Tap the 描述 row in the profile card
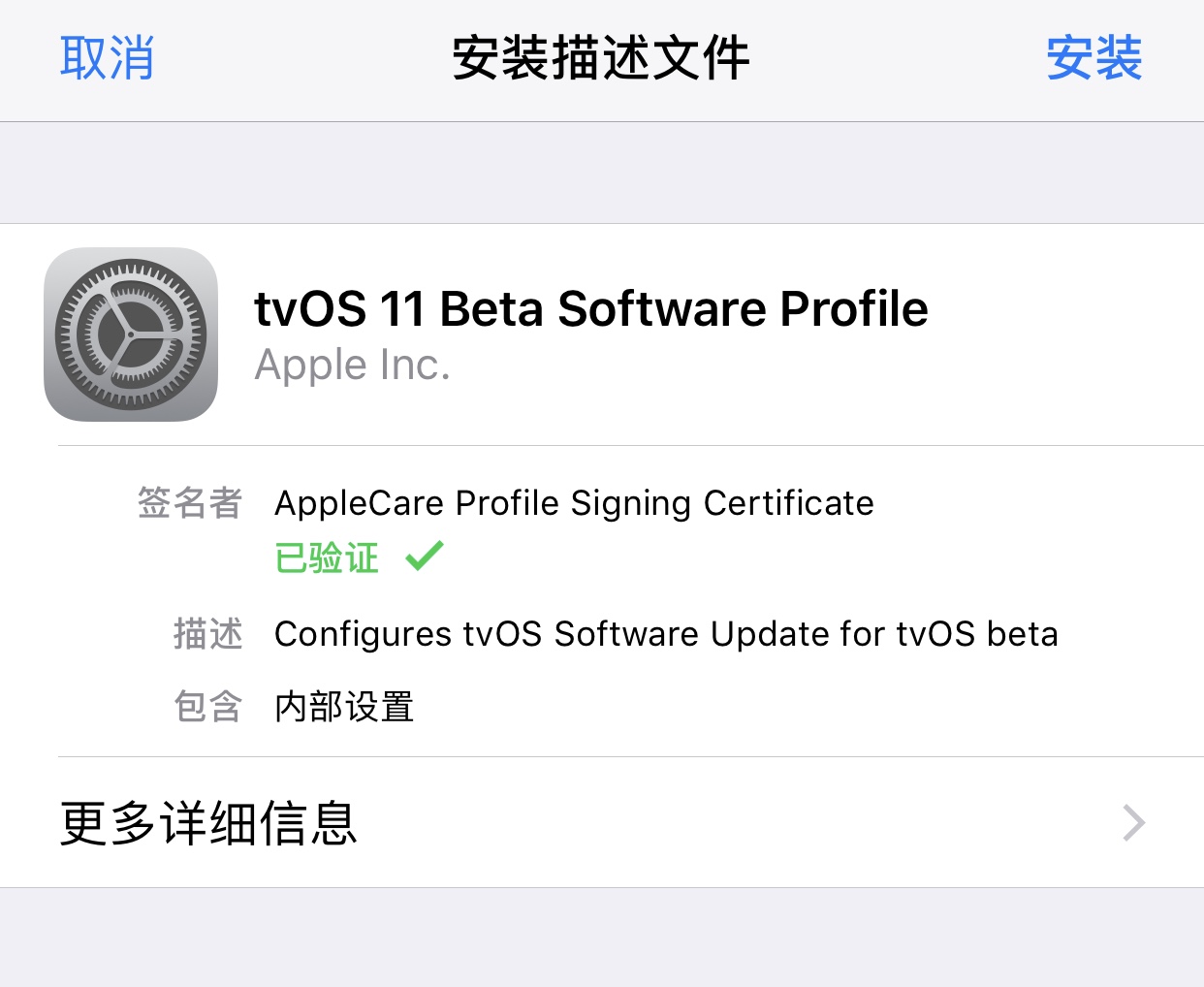Viewport: 1204px width, 987px height. 666,635
